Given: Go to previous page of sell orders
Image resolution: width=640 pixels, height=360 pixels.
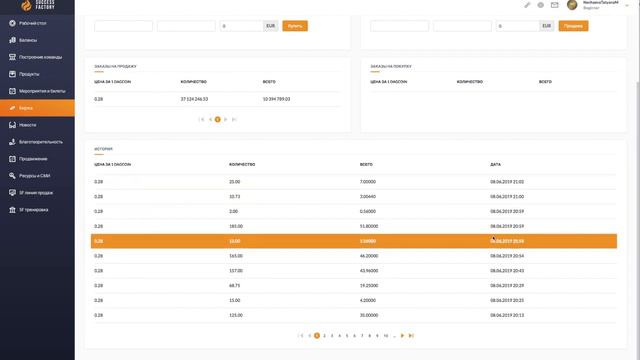Looking at the screenshot, I should pyautogui.click(x=210, y=119).
